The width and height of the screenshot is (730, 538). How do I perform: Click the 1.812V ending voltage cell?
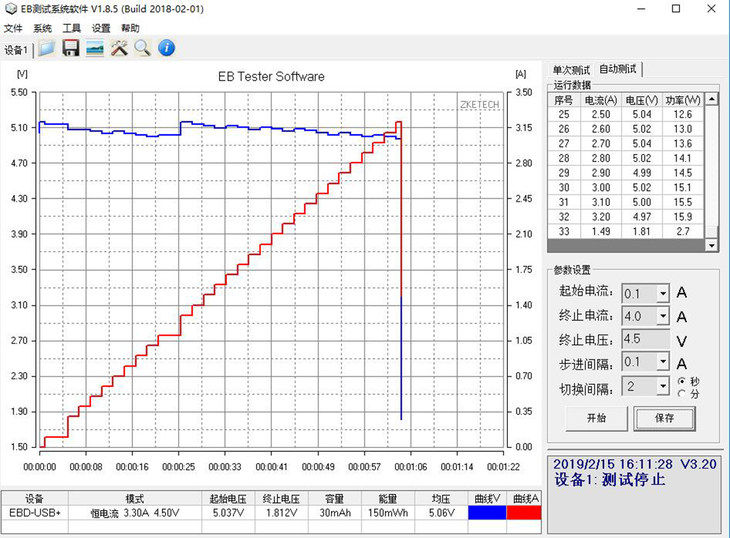[x=281, y=513]
